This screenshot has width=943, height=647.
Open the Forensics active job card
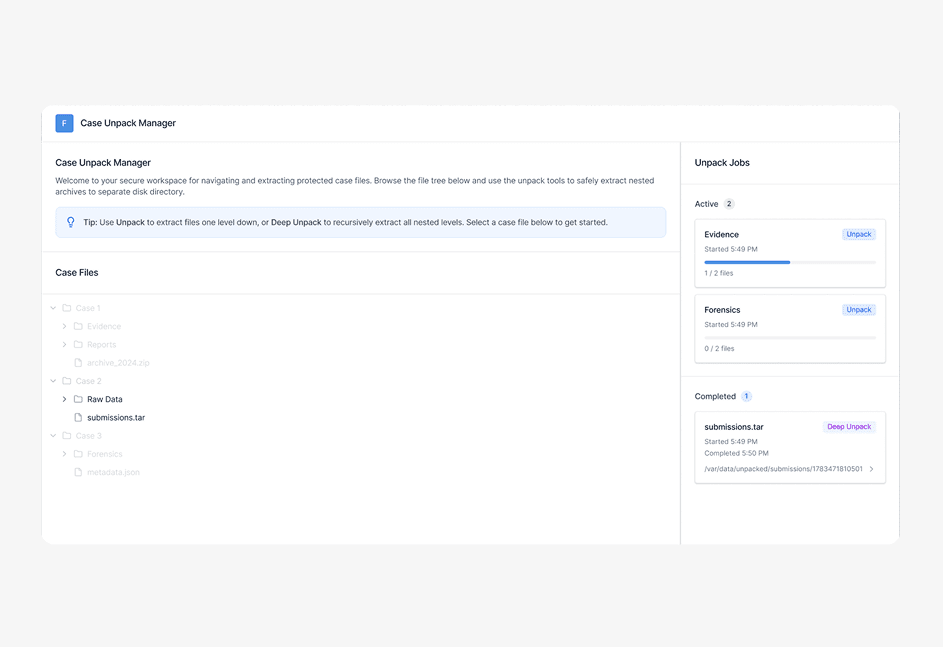(x=790, y=328)
